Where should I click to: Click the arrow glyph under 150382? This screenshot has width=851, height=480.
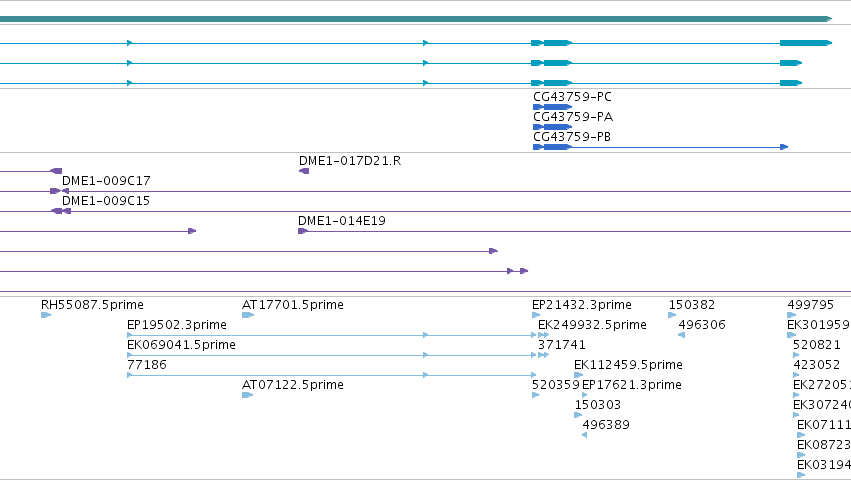[672, 315]
